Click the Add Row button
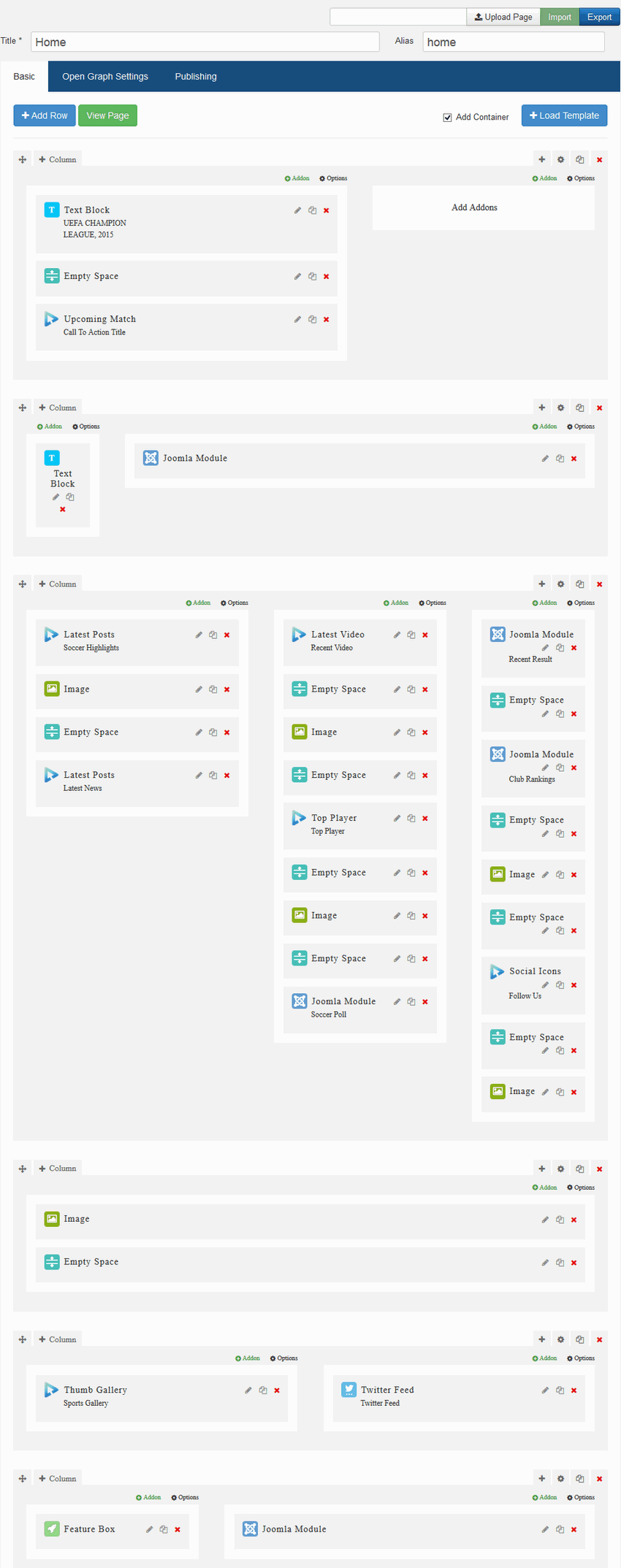 (x=45, y=115)
